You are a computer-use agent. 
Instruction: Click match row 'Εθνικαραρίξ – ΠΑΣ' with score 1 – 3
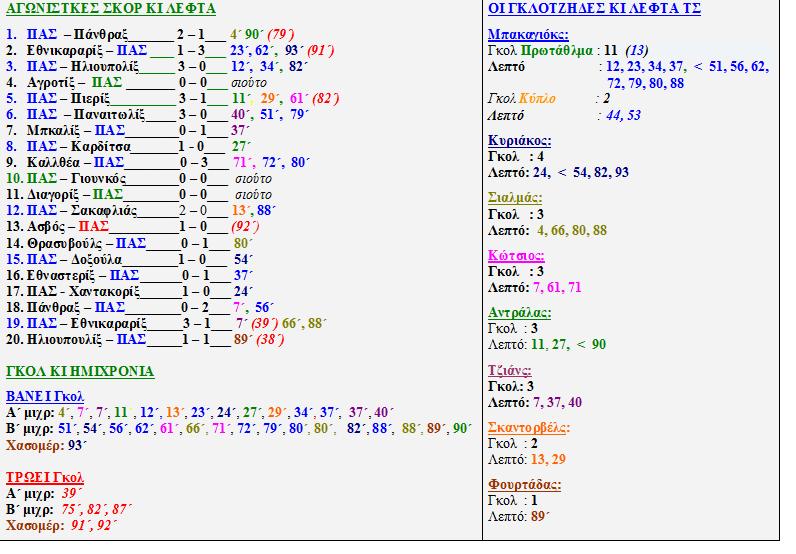[x=170, y=51]
